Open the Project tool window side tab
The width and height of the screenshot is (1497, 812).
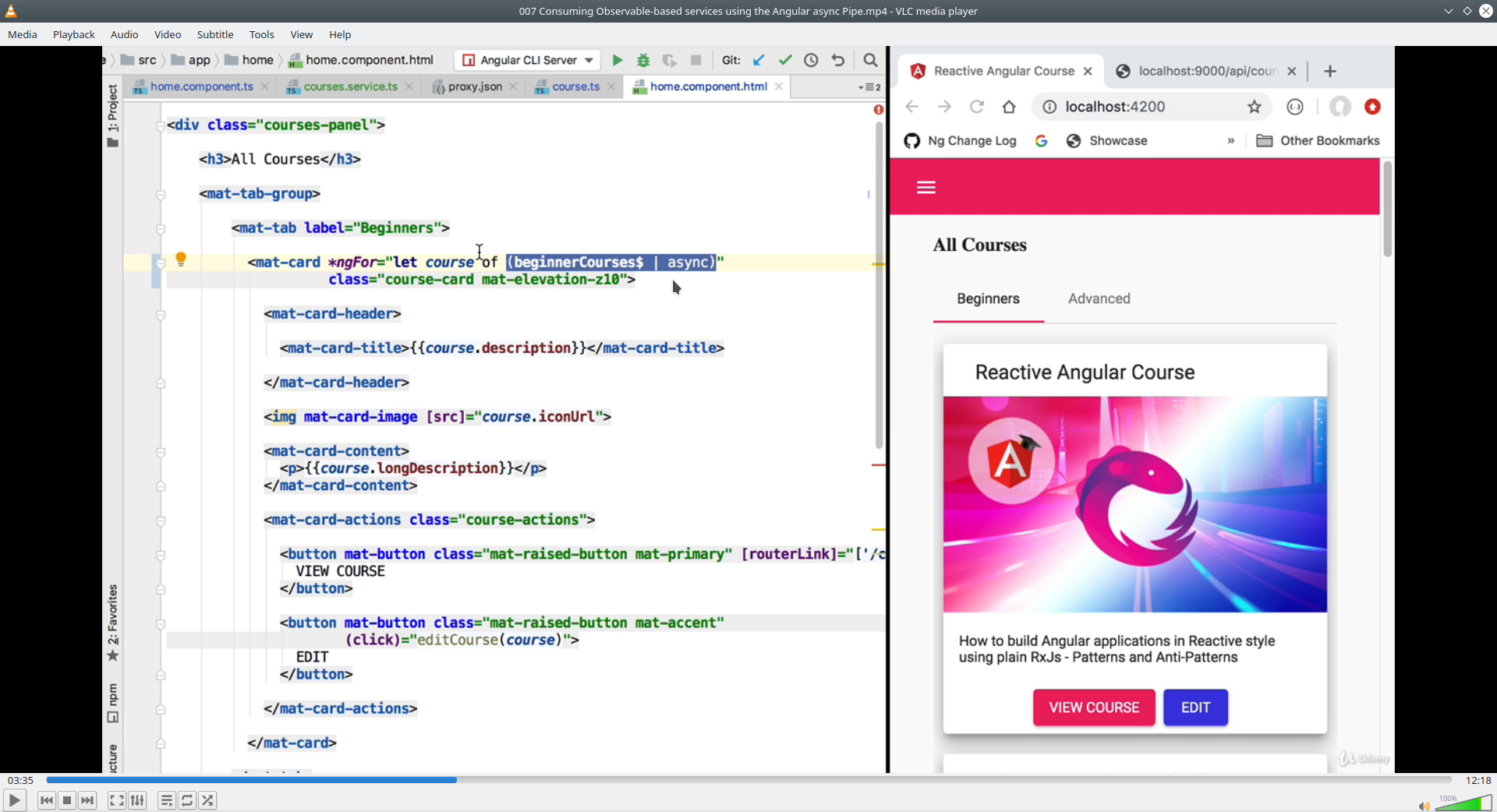(112, 115)
